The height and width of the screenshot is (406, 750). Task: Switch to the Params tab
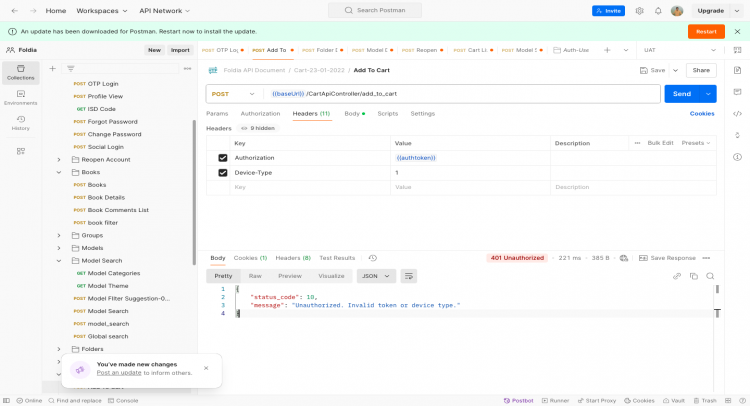(x=217, y=114)
